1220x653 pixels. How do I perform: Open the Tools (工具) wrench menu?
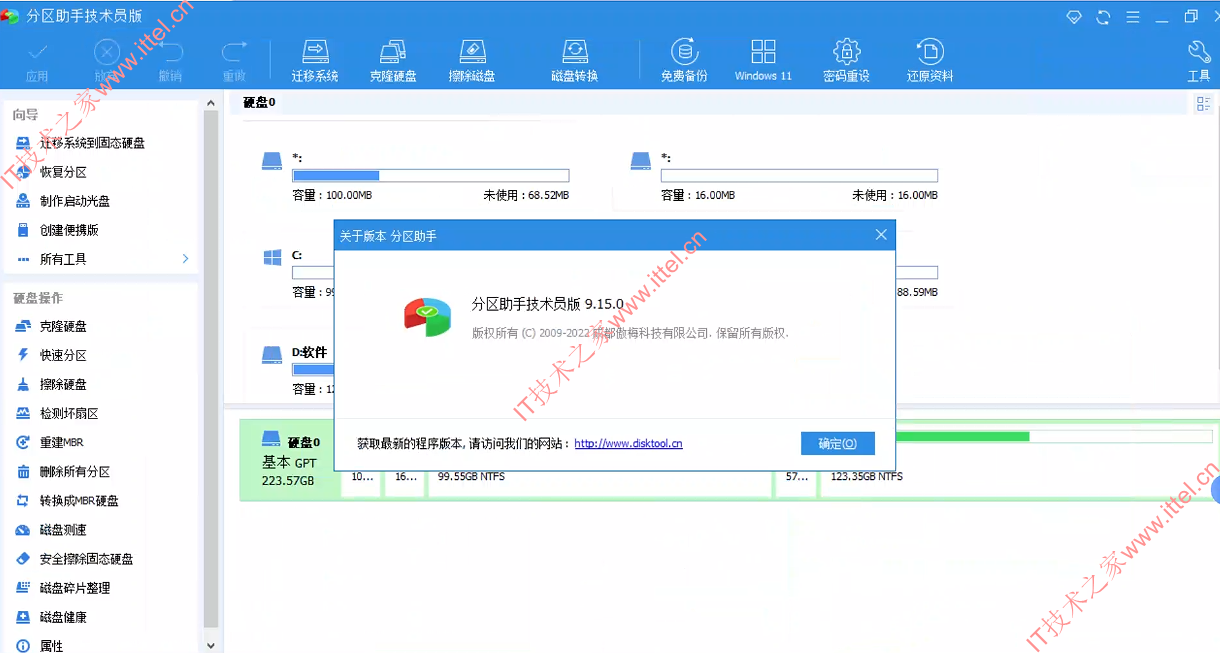[x=1199, y=60]
